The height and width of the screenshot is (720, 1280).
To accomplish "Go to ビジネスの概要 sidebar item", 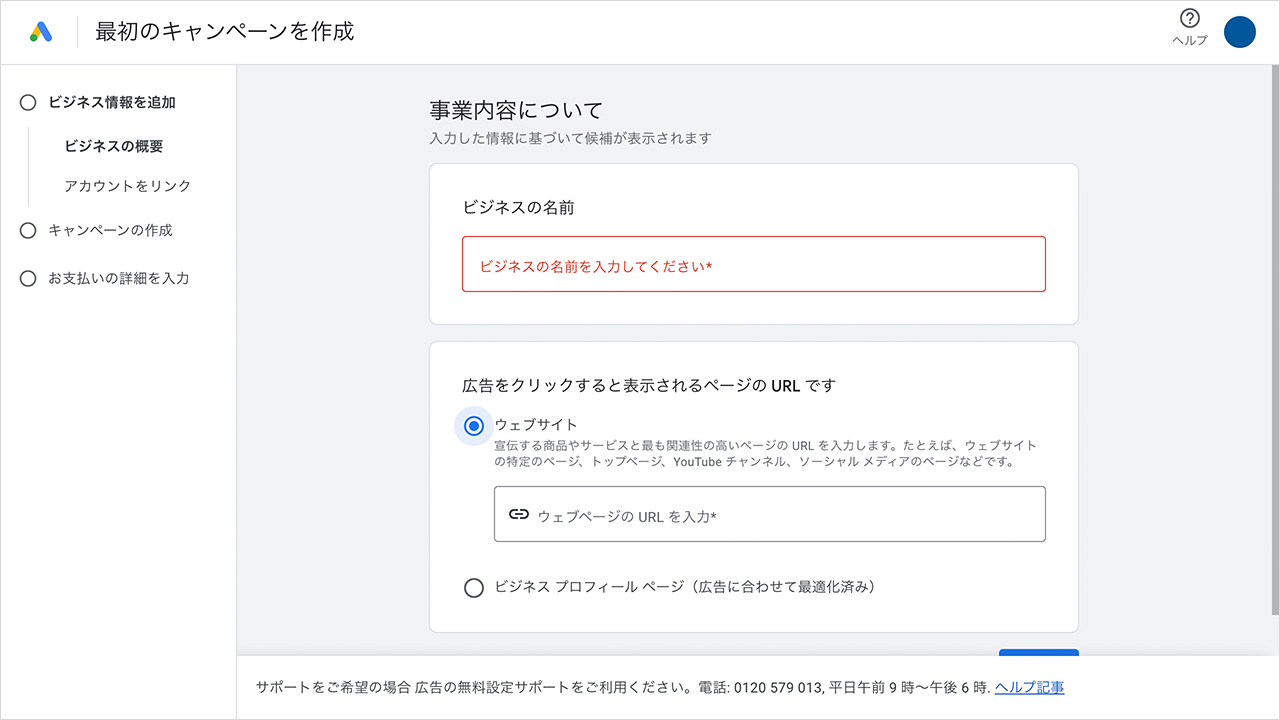I will pos(113,146).
